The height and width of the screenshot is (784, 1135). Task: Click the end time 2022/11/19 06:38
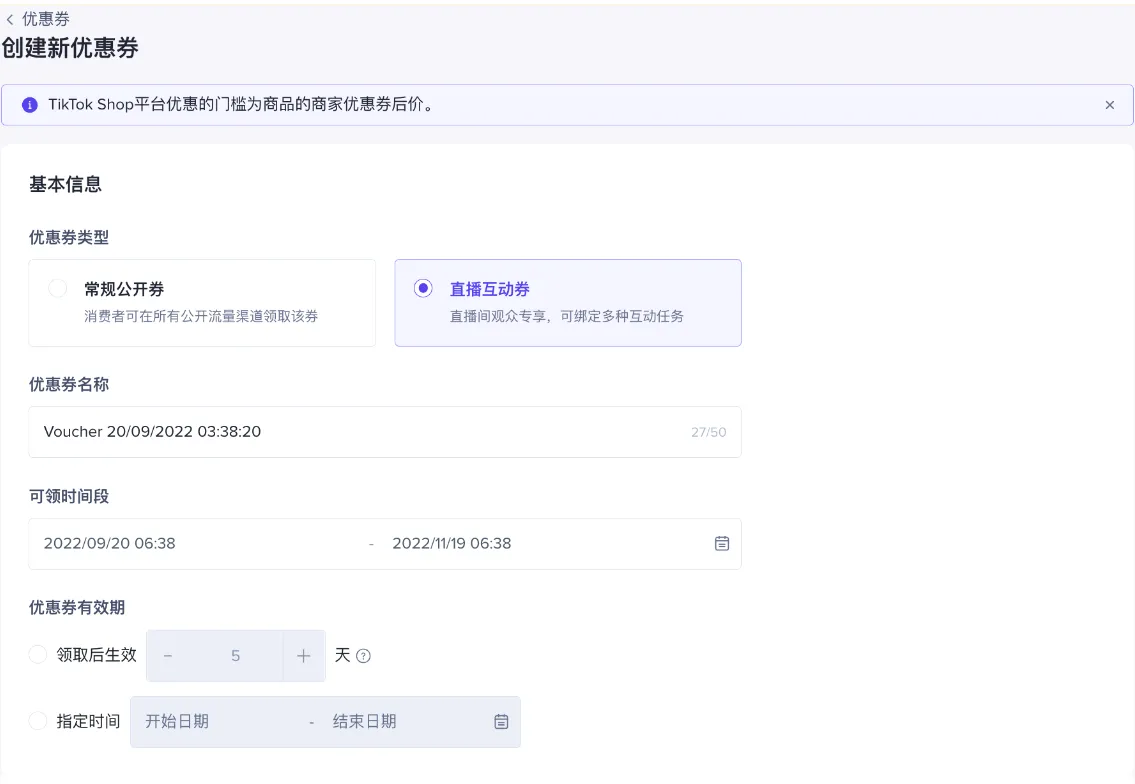pos(452,544)
